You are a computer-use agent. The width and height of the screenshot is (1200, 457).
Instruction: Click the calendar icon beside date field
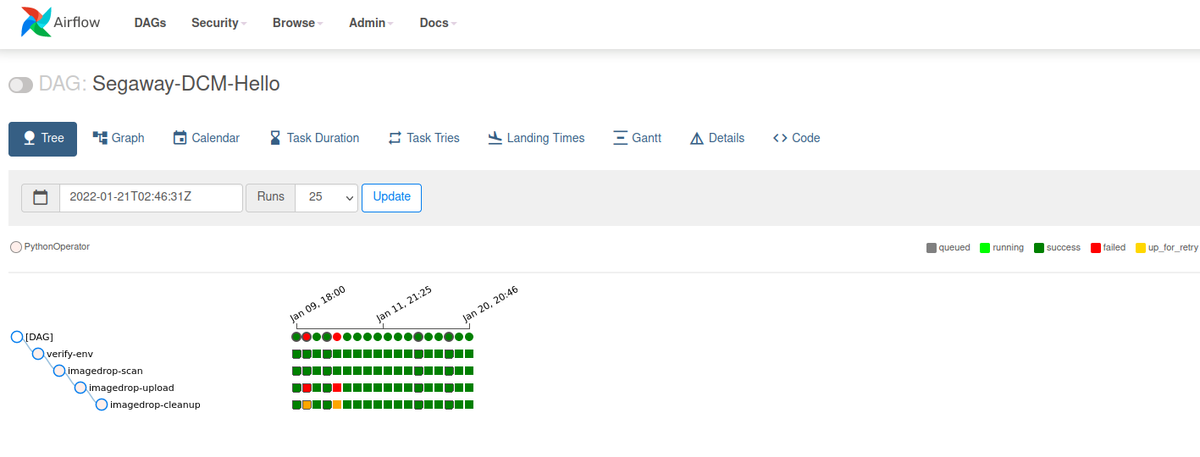(41, 197)
